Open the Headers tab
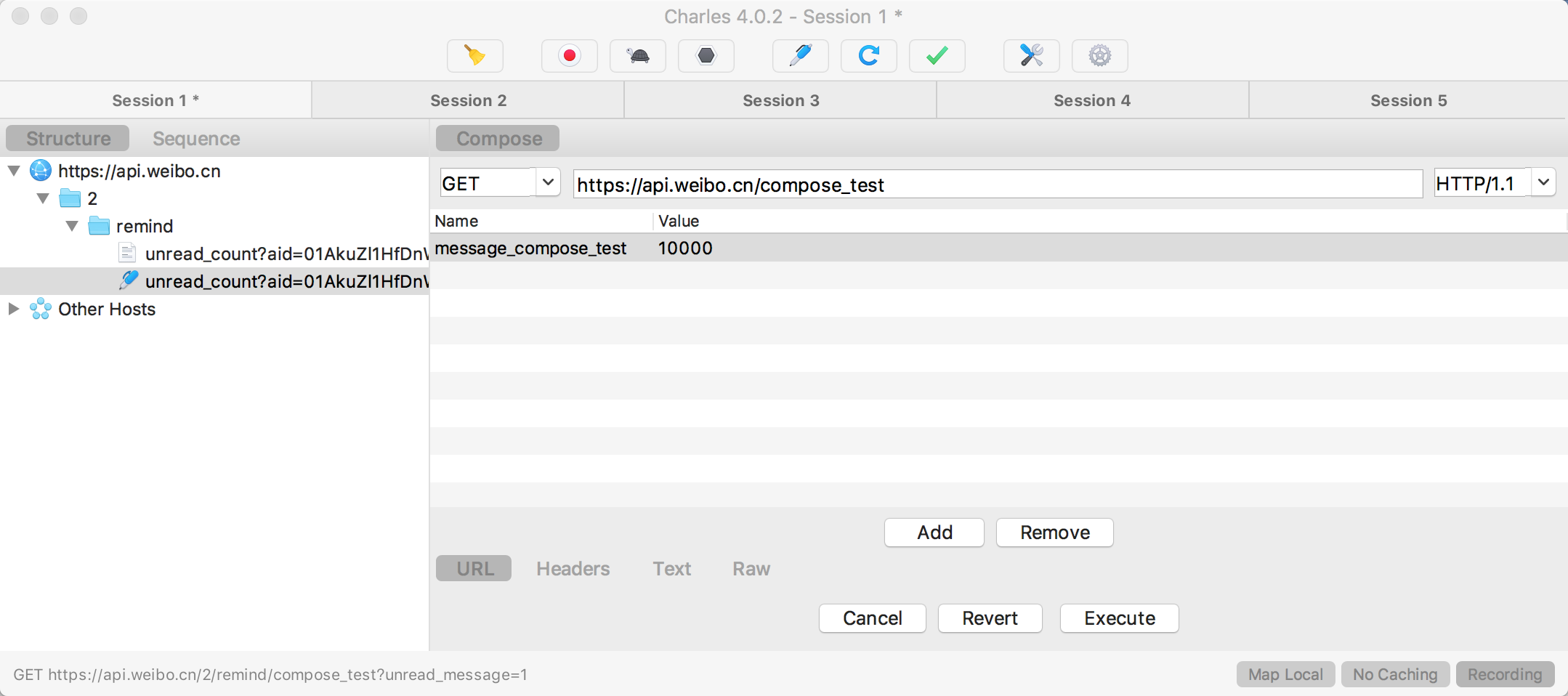 pos(573,568)
